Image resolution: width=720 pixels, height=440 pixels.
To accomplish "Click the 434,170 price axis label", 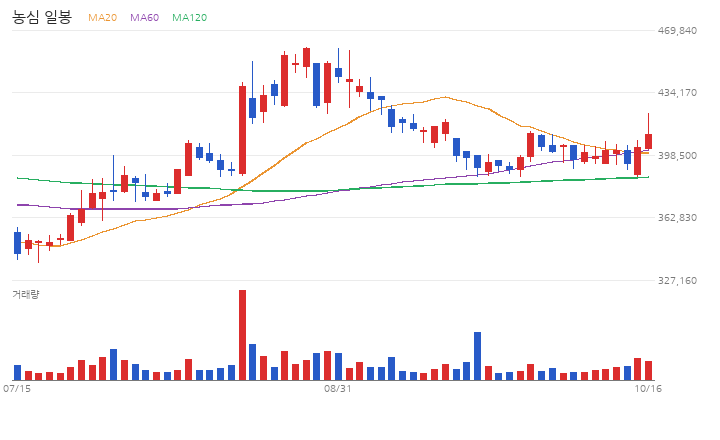I will tap(677, 92).
